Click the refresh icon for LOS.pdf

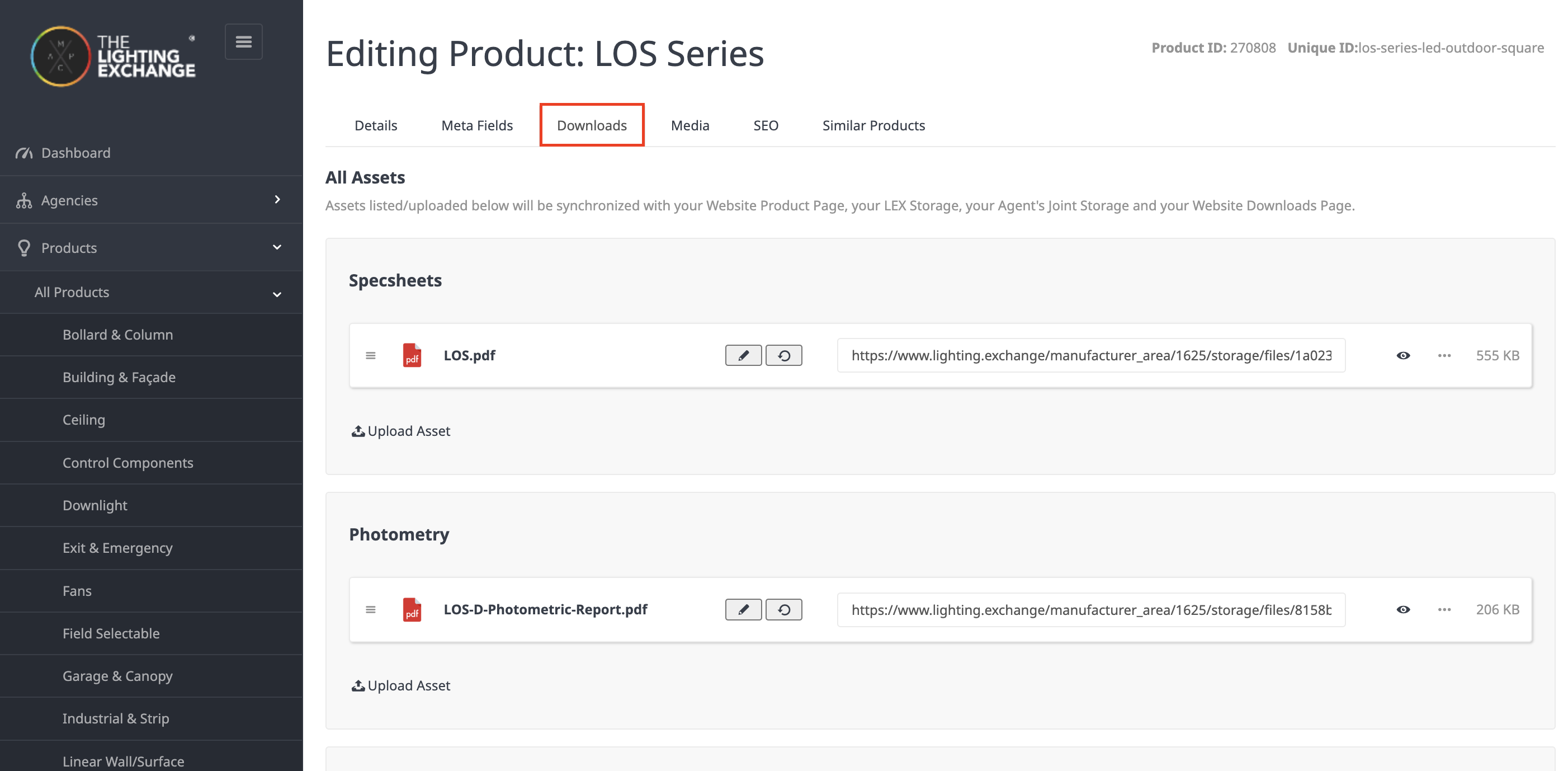click(x=784, y=356)
